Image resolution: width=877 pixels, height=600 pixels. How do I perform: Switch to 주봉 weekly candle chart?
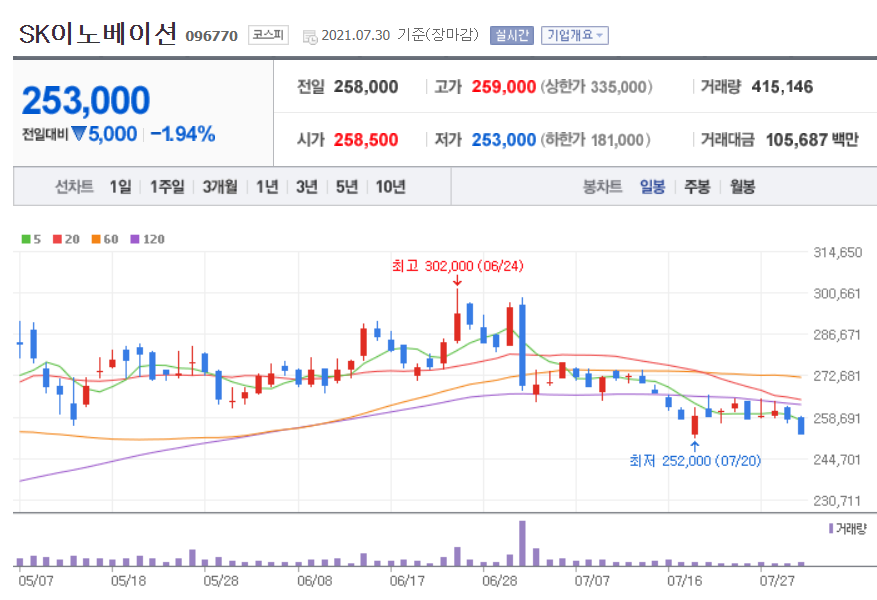[x=697, y=187]
